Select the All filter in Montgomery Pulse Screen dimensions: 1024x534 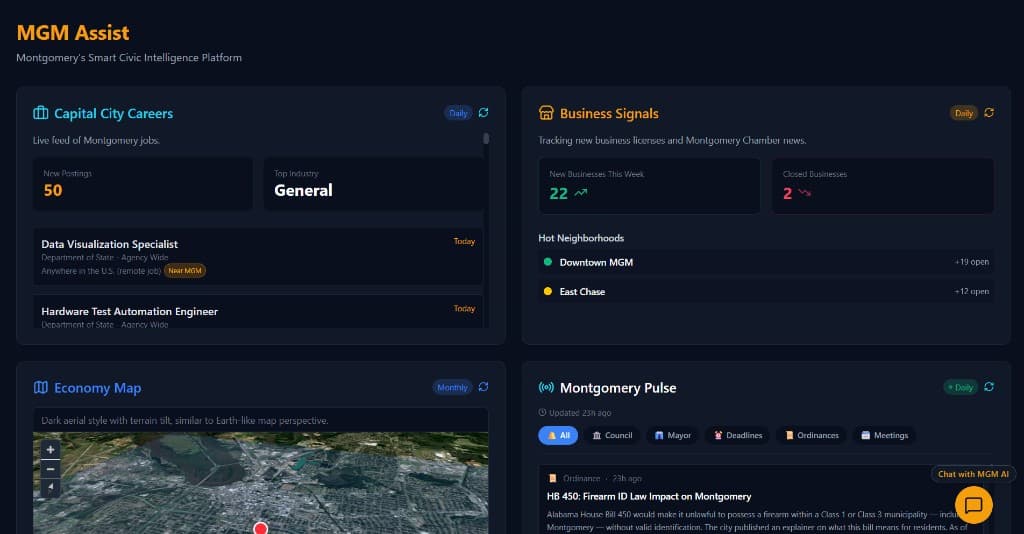(558, 435)
